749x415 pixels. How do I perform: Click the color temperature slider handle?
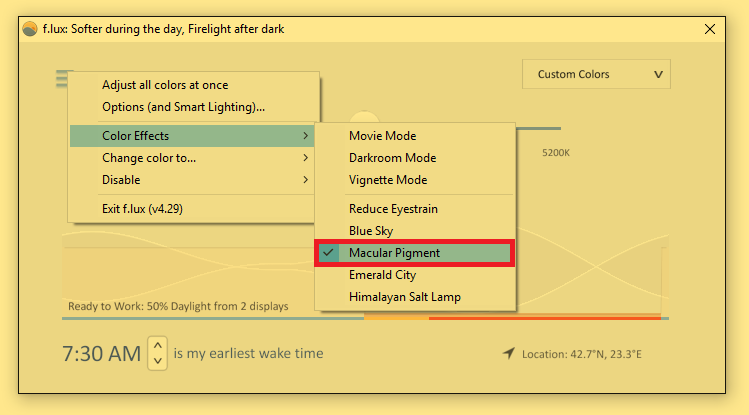(364, 117)
